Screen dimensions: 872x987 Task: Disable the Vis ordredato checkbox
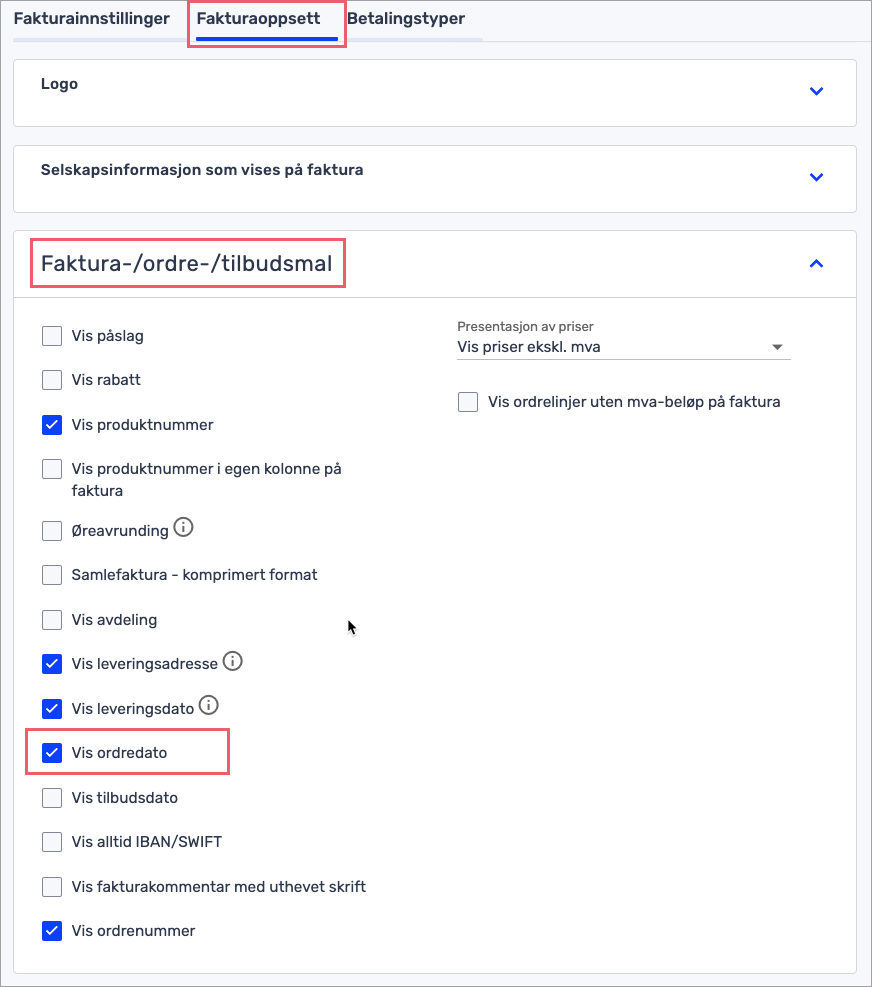52,753
